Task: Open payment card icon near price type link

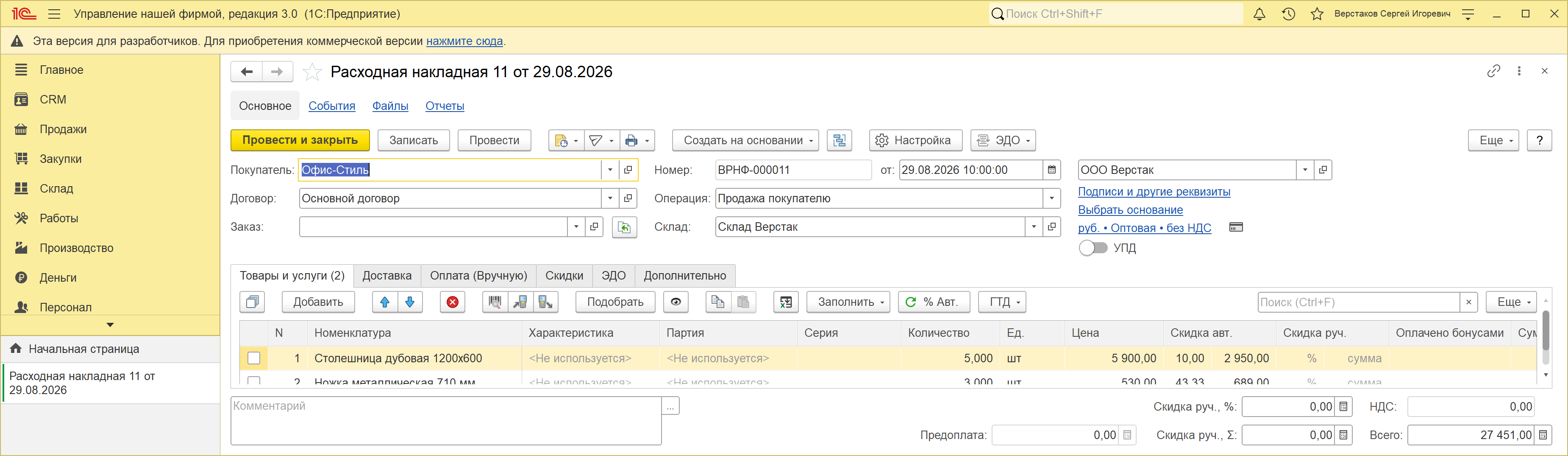Action: click(x=1236, y=227)
